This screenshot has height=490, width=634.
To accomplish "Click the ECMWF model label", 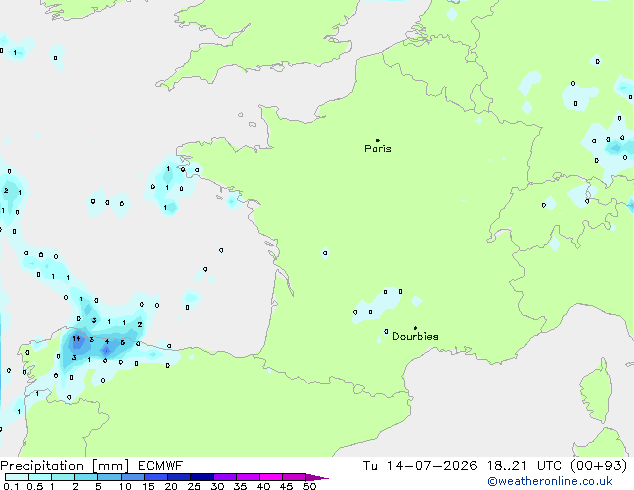I will (x=161, y=466).
